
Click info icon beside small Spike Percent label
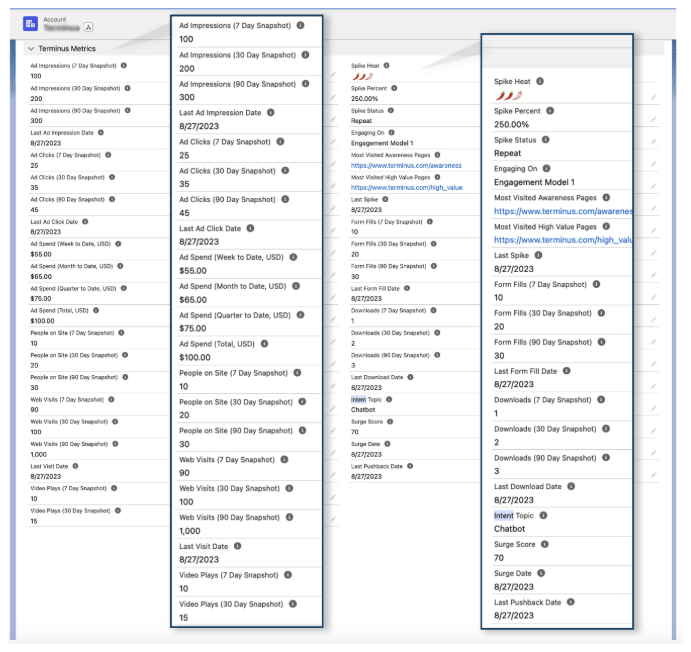click(x=394, y=88)
